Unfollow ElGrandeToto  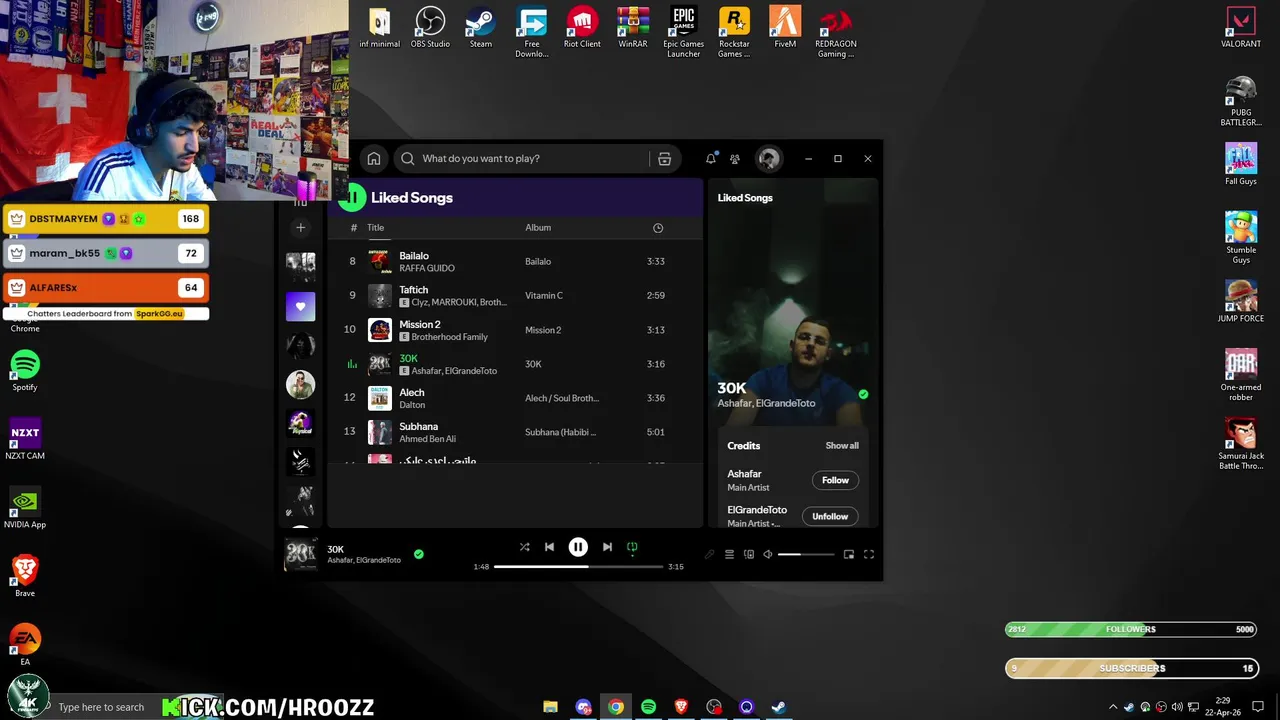point(830,516)
